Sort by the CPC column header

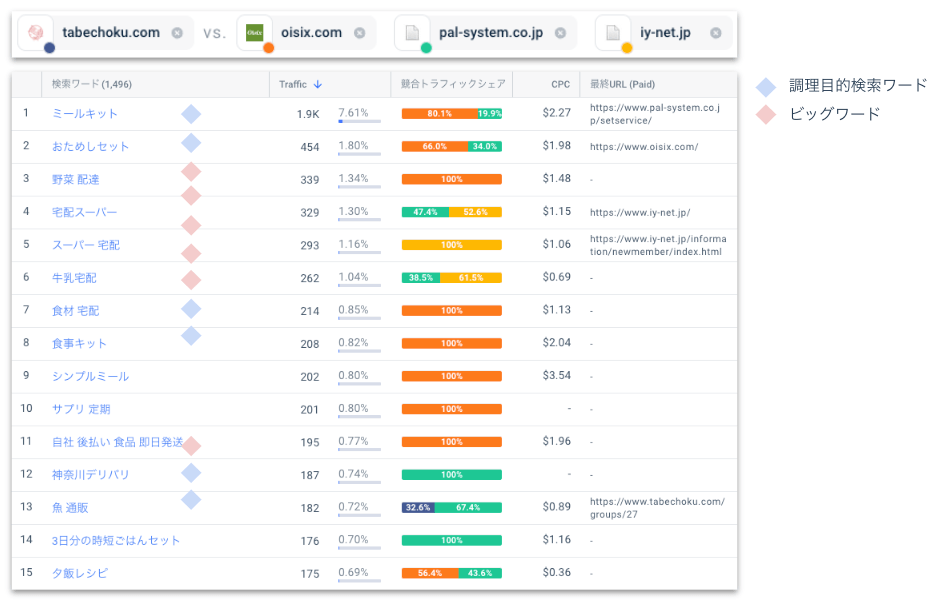560,85
